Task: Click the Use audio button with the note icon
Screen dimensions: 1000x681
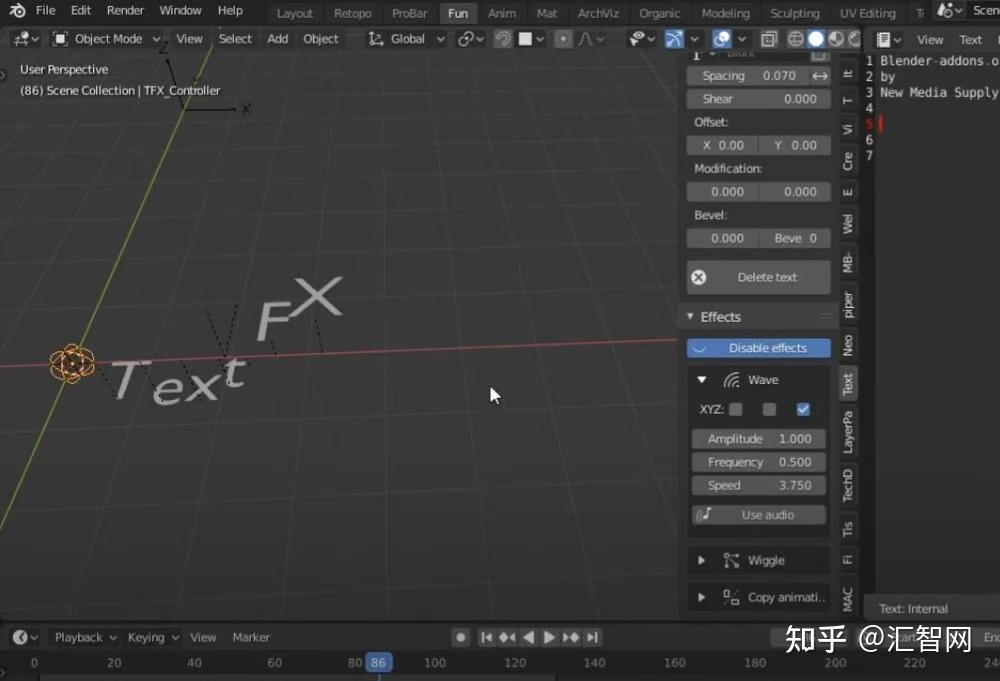Action: [758, 514]
